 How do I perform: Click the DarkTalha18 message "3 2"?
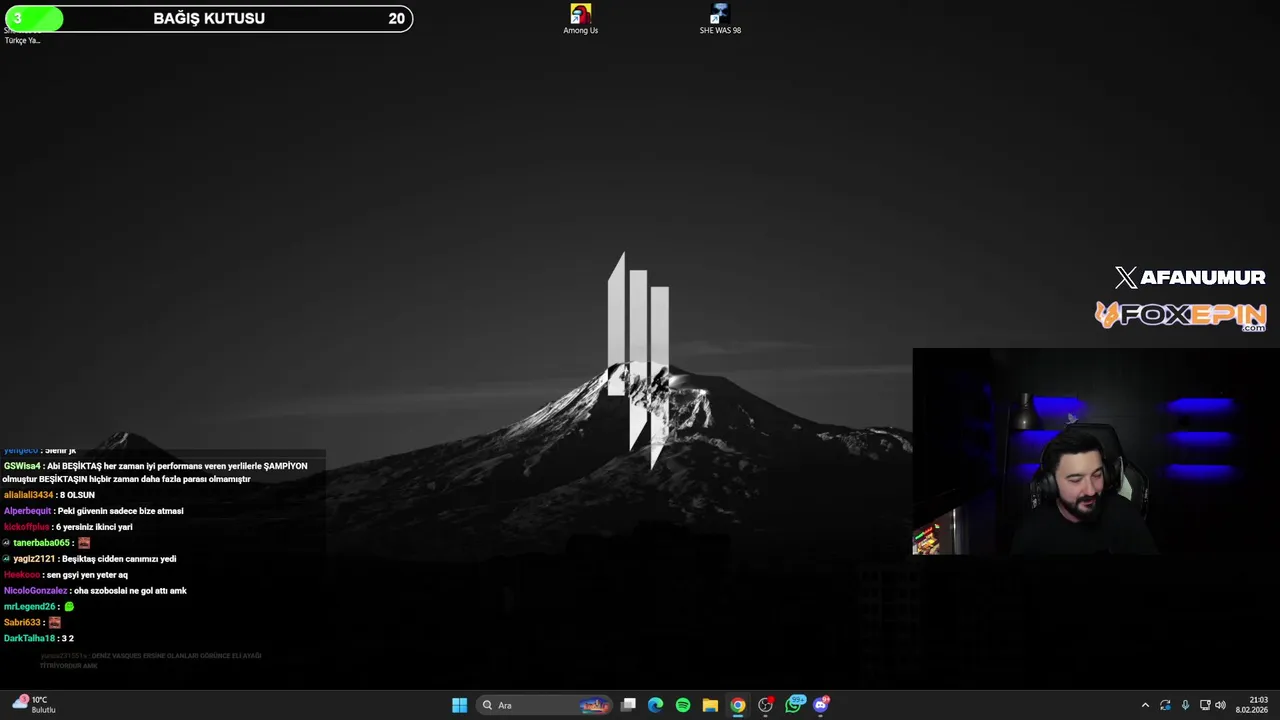pos(67,638)
